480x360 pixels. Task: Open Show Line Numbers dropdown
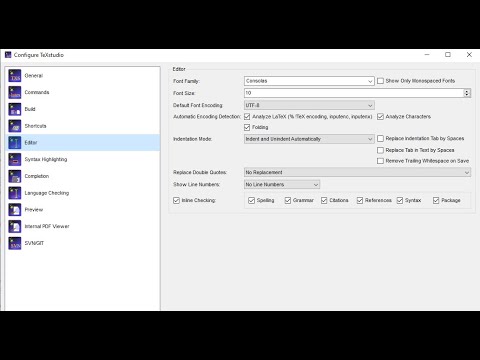282,185
